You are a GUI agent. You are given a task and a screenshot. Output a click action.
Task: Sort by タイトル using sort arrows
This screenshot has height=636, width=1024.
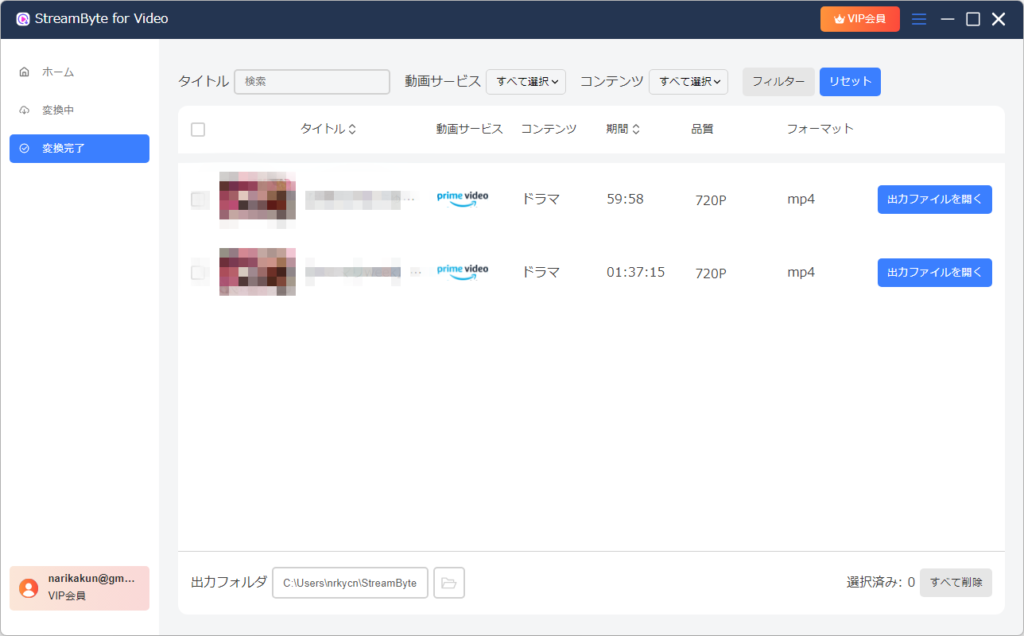point(352,129)
